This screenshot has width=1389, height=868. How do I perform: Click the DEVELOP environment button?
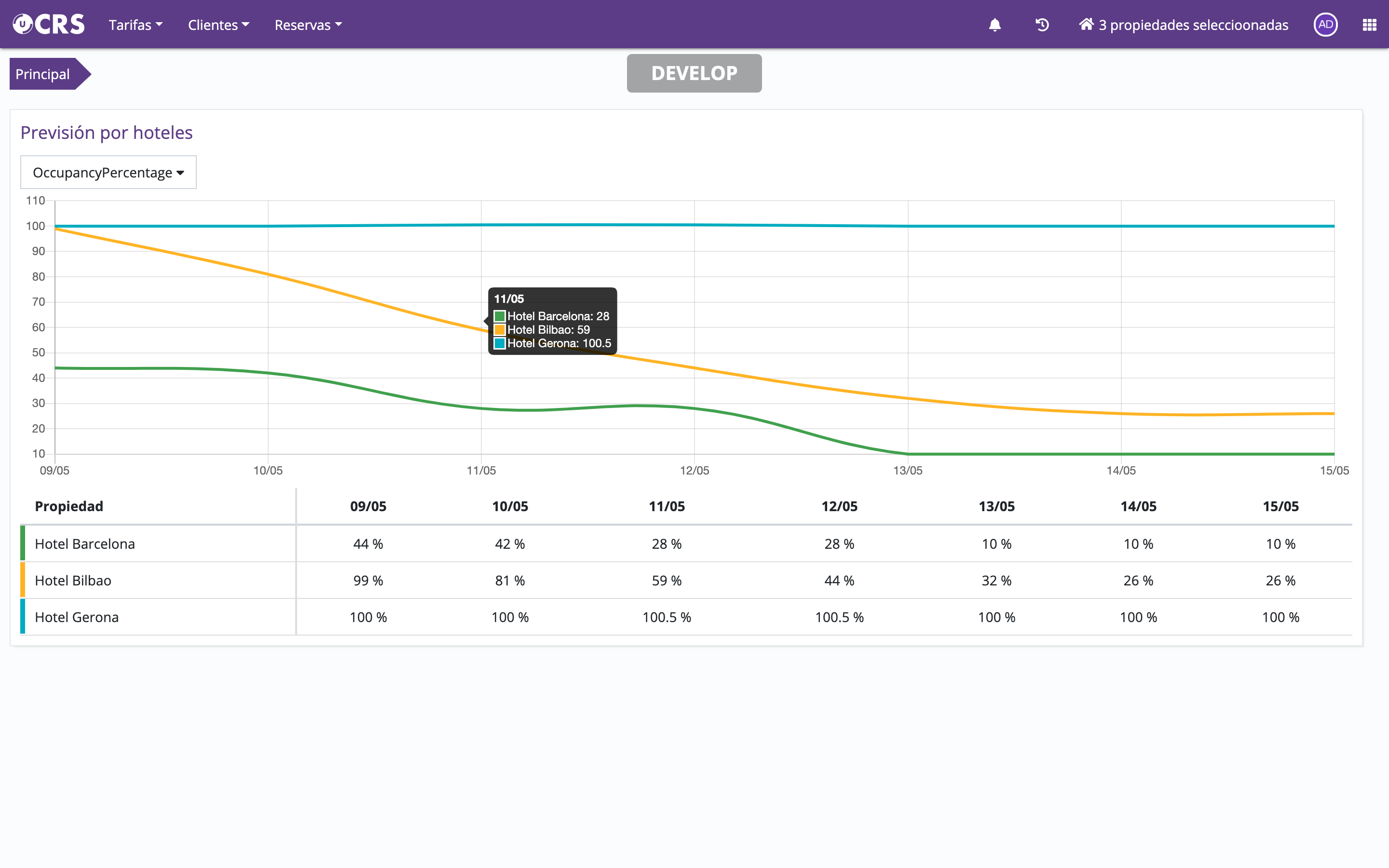point(694,73)
